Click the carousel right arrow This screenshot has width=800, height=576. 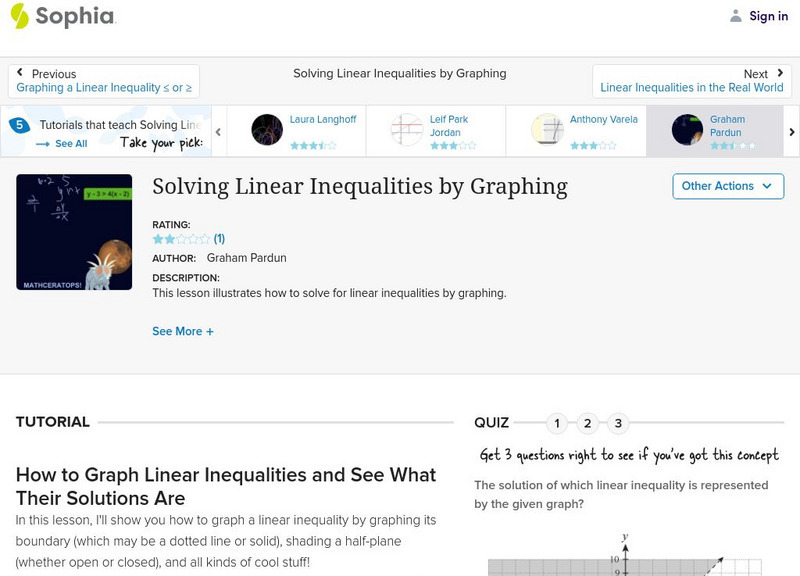pos(792,131)
